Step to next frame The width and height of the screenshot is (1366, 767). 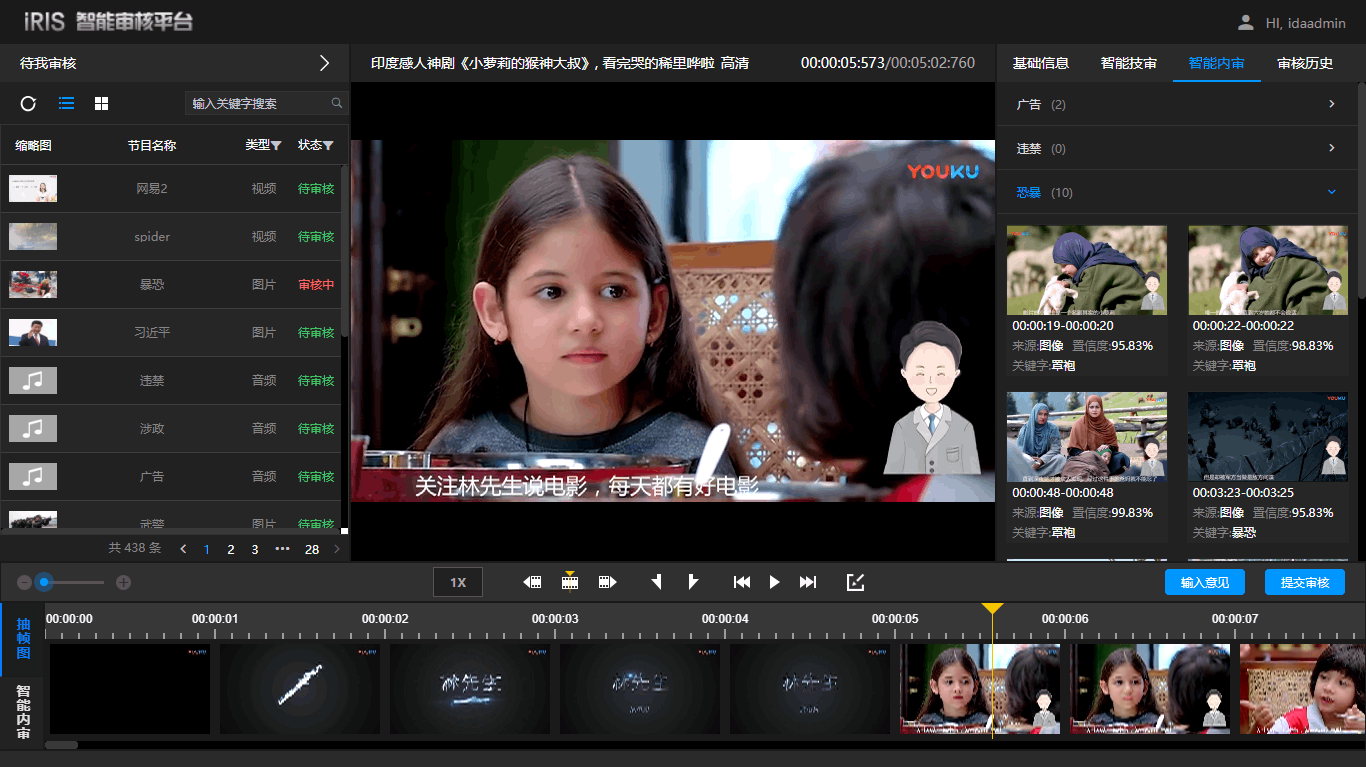tap(607, 582)
